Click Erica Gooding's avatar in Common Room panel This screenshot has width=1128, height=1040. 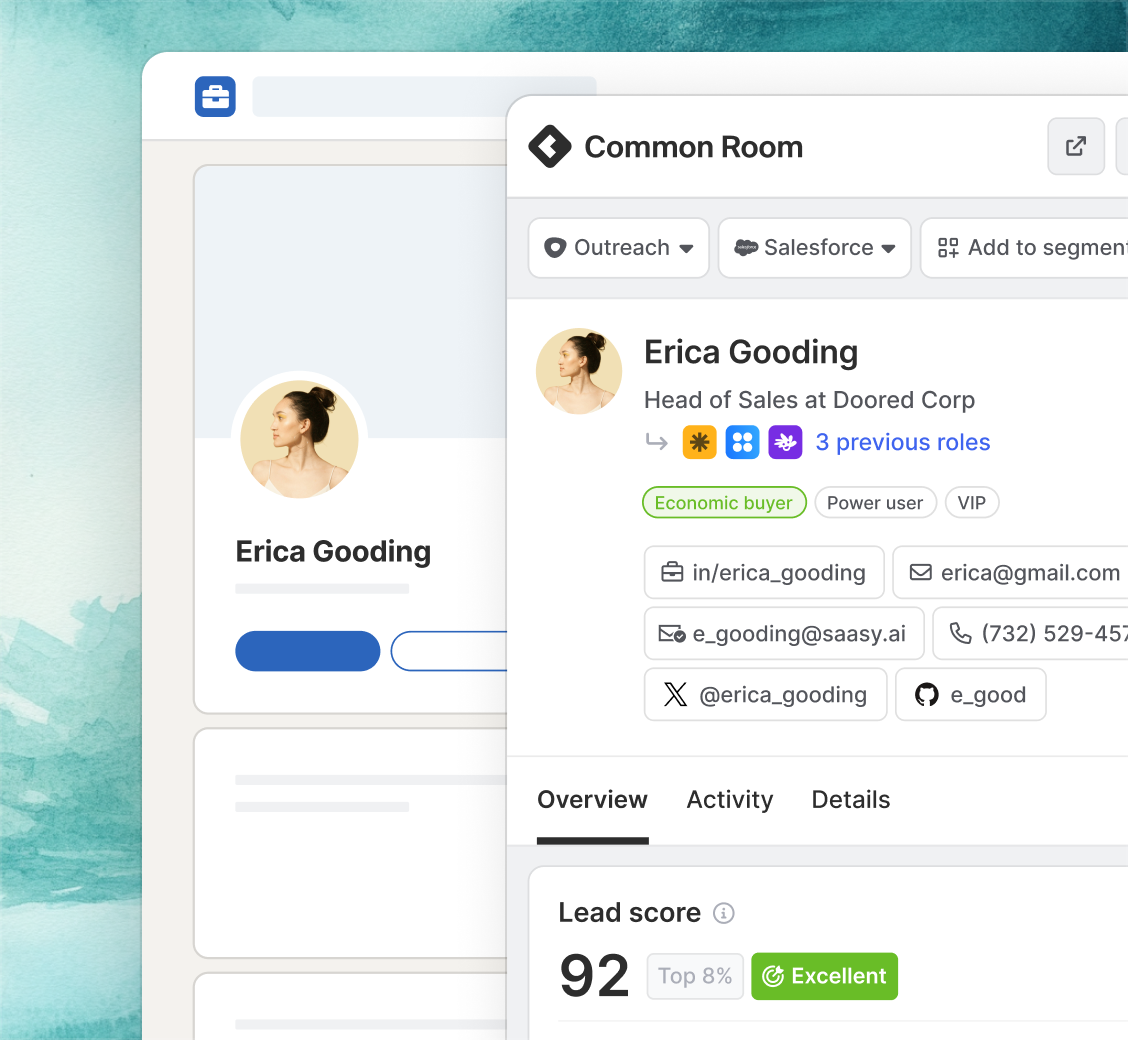pos(579,371)
